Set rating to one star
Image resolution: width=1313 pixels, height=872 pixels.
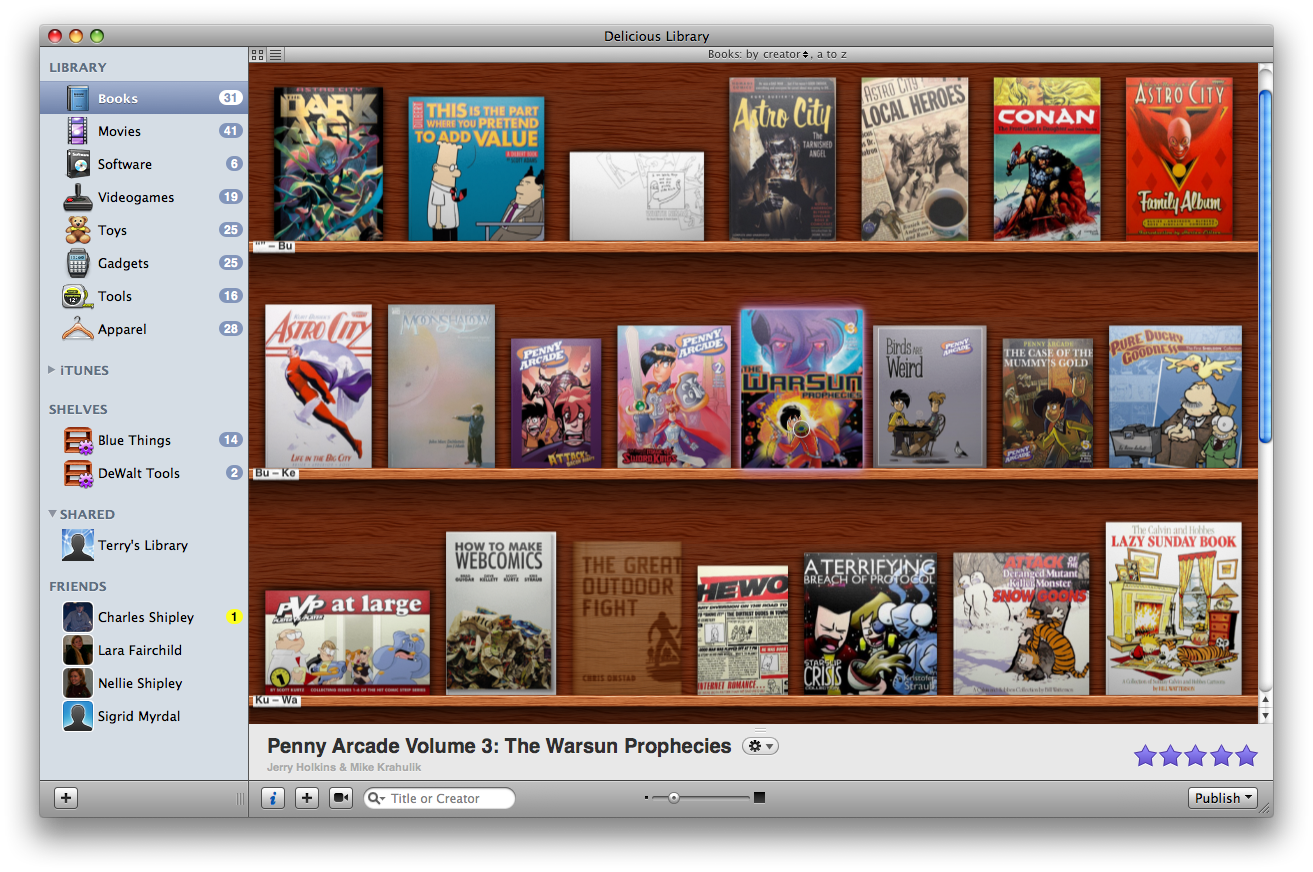[x=1146, y=756]
